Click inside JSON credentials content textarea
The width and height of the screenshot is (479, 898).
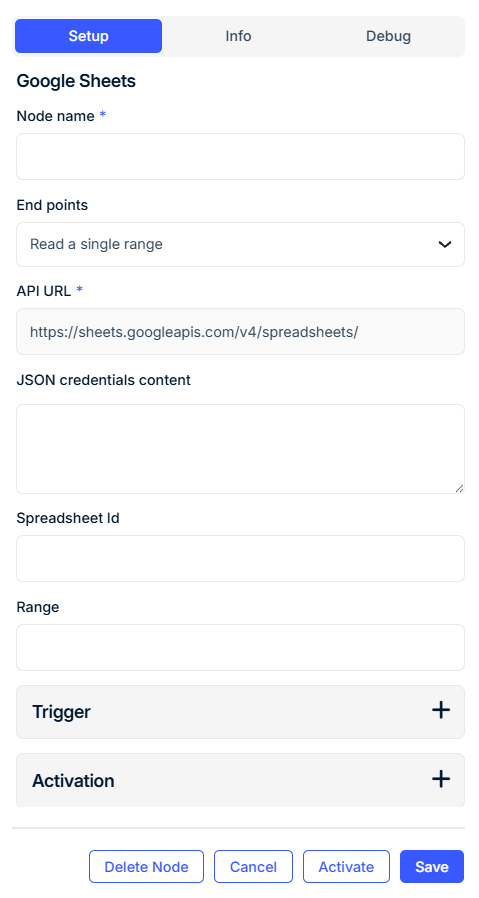coord(240,449)
